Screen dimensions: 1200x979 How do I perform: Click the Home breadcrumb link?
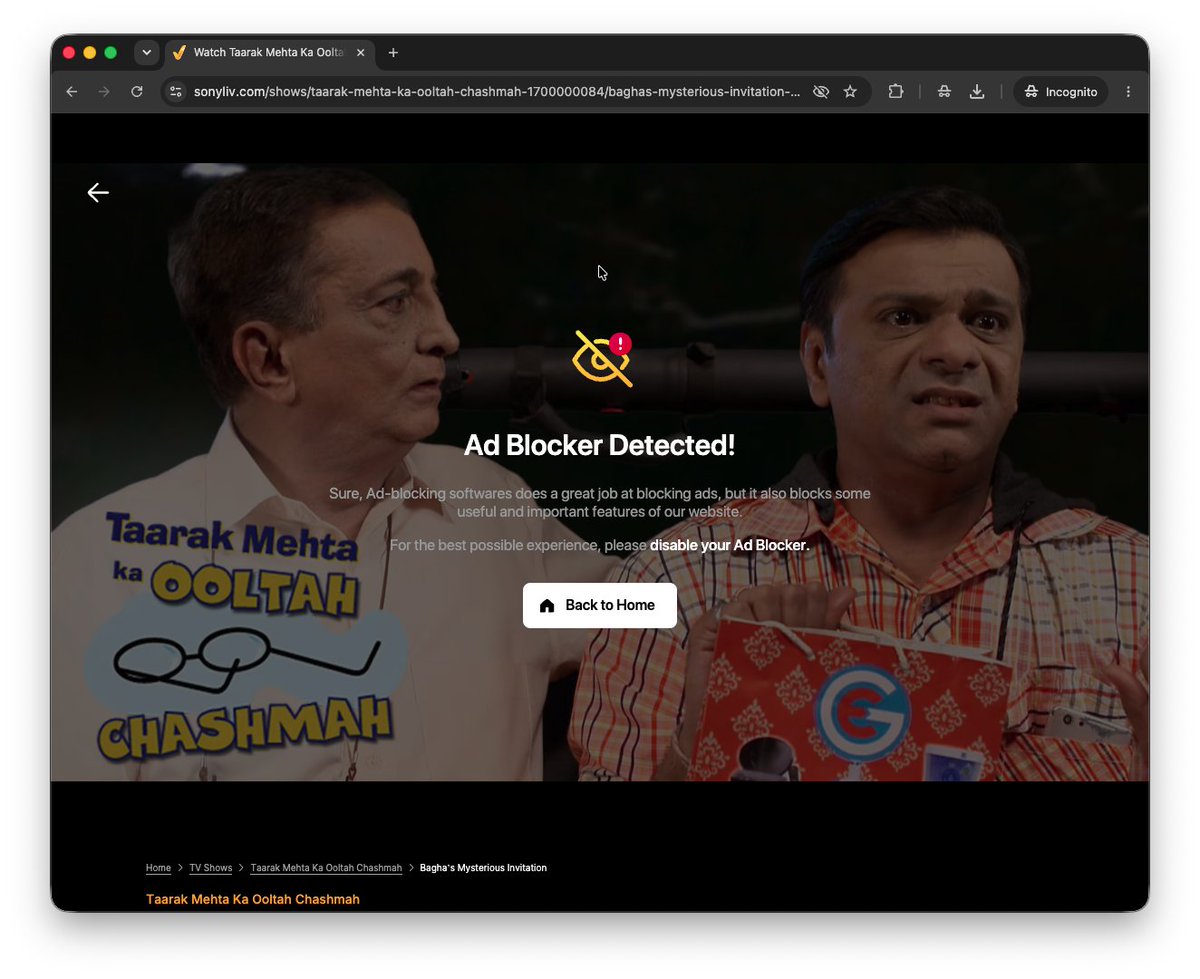pos(158,868)
